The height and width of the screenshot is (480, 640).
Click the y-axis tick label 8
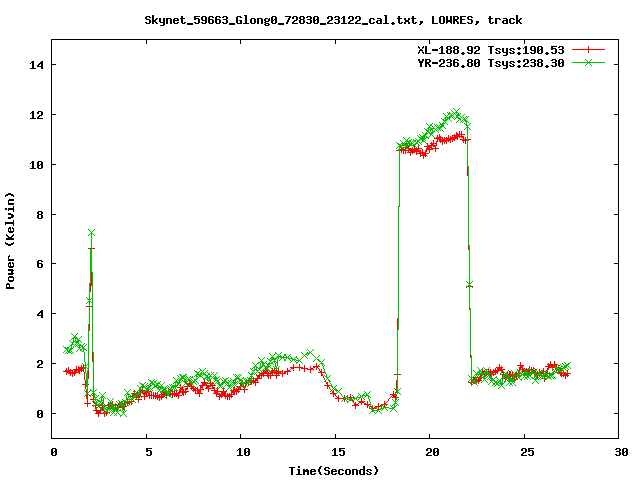pos(40,214)
